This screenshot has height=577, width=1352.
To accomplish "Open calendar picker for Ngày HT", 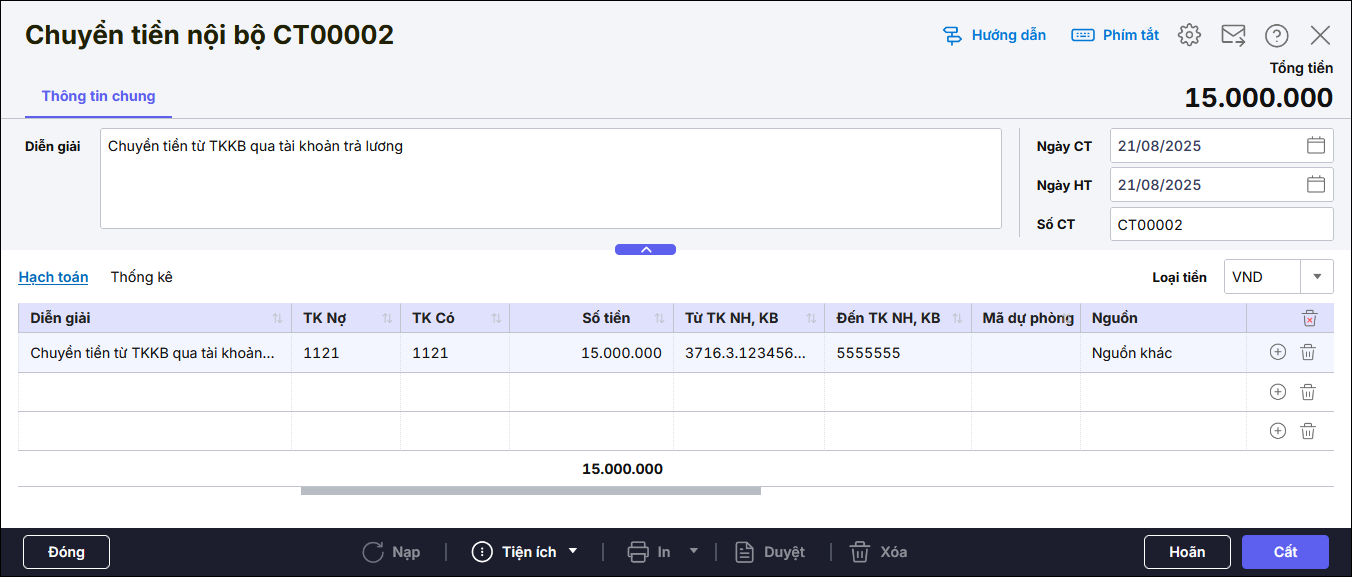I will tap(1316, 184).
